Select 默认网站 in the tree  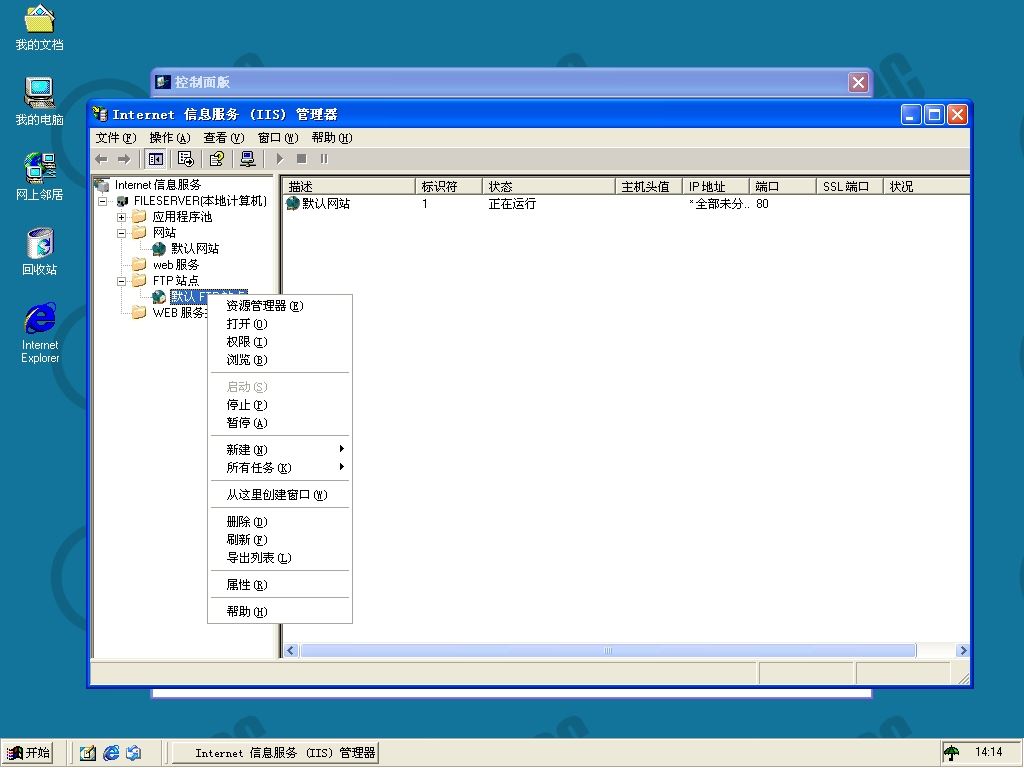click(195, 249)
